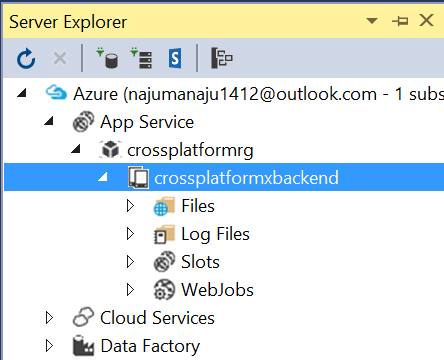The height and width of the screenshot is (360, 444).
Task: Click the WebJobs gear globe icon
Action: (x=164, y=290)
